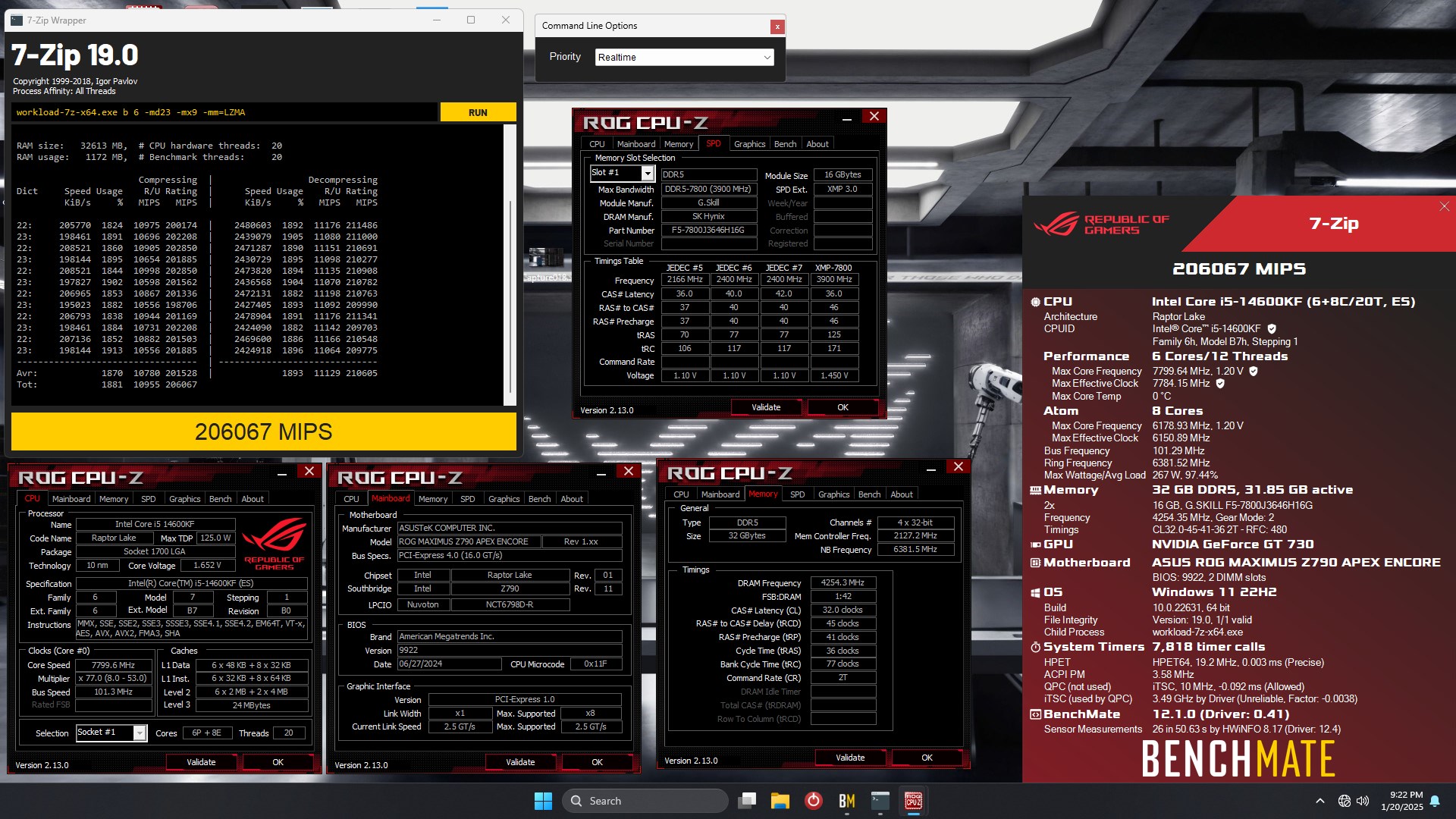Open Task View from taskbar

(748, 801)
